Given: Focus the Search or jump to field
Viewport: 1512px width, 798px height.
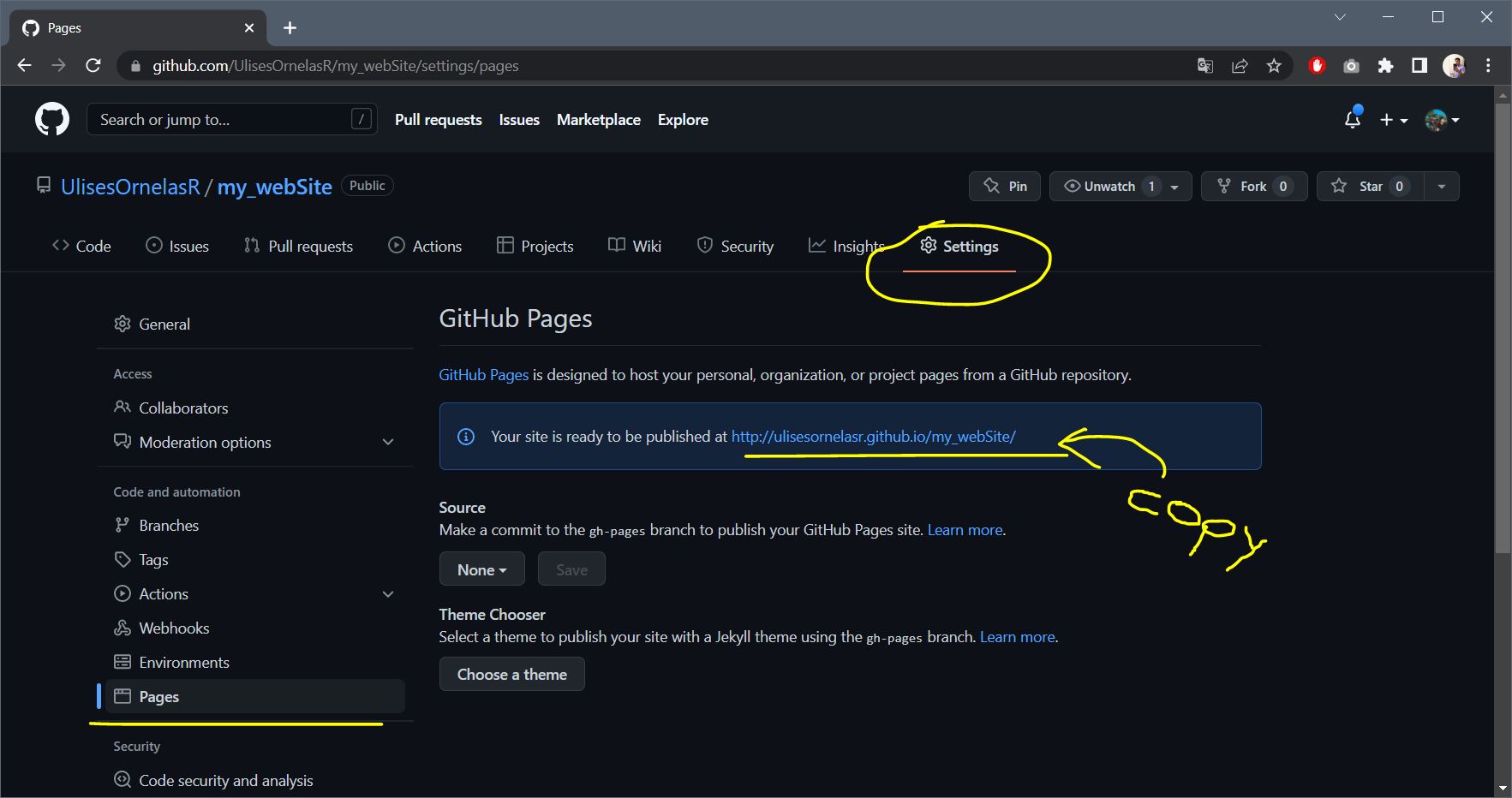Looking at the screenshot, I should 231,120.
